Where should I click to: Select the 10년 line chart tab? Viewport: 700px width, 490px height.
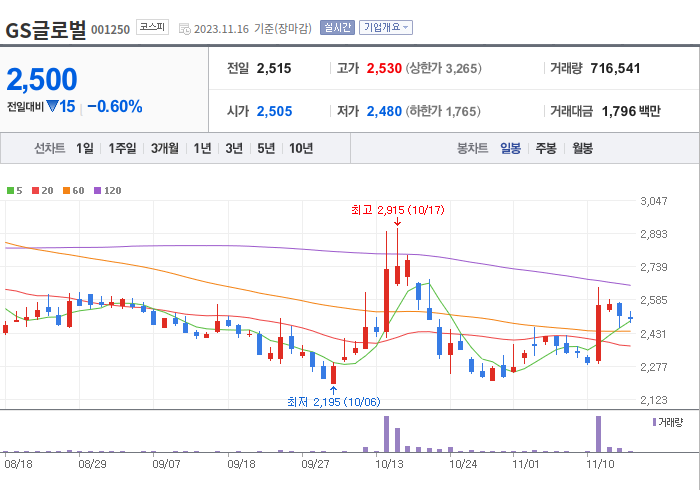(x=301, y=148)
